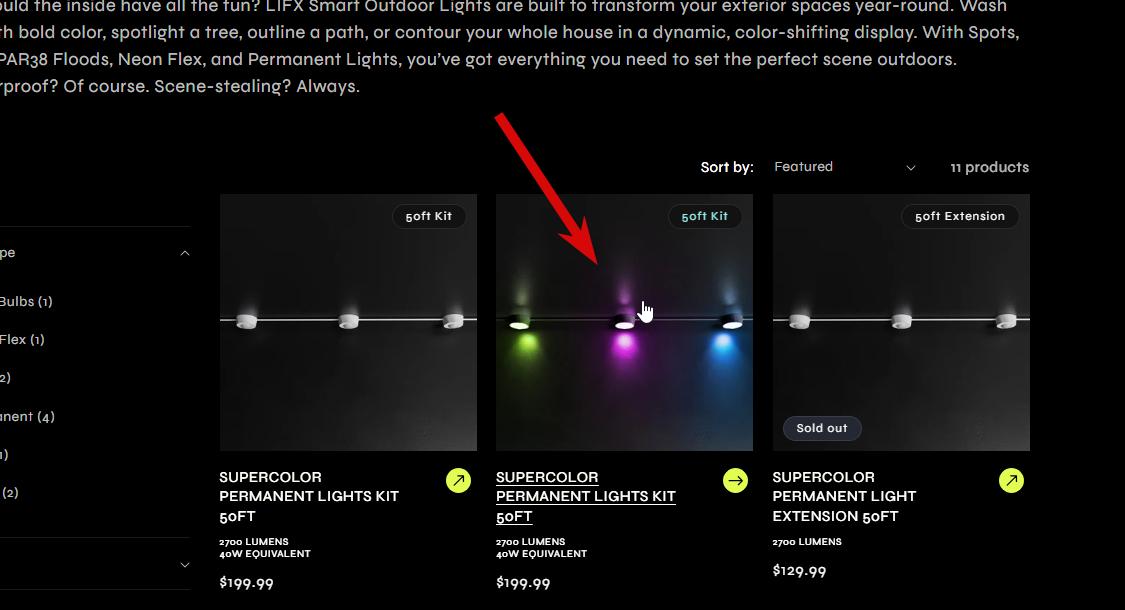Click white 50ft Kit badge on white-lights image
The width and height of the screenshot is (1125, 610).
tap(429, 216)
